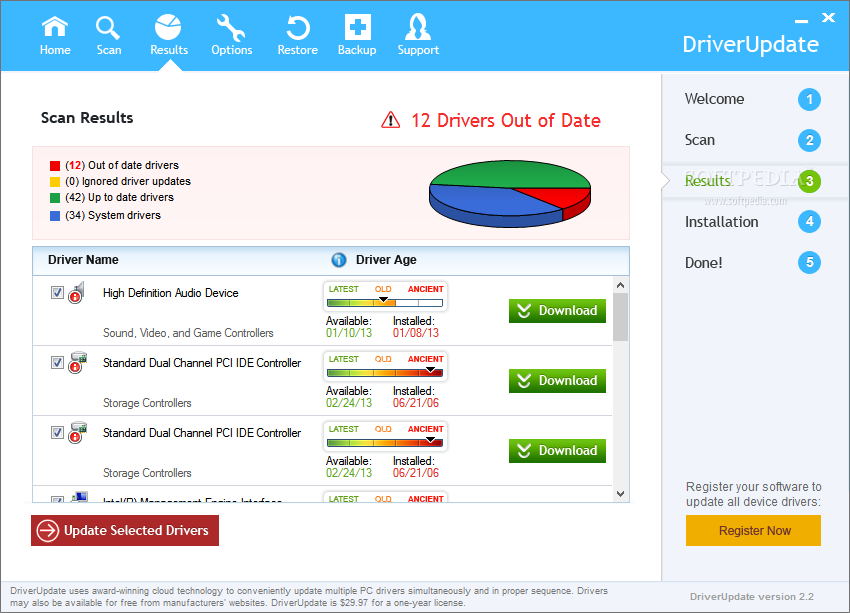The width and height of the screenshot is (850, 613).
Task: Click Register Now button
Action: pyautogui.click(x=754, y=531)
